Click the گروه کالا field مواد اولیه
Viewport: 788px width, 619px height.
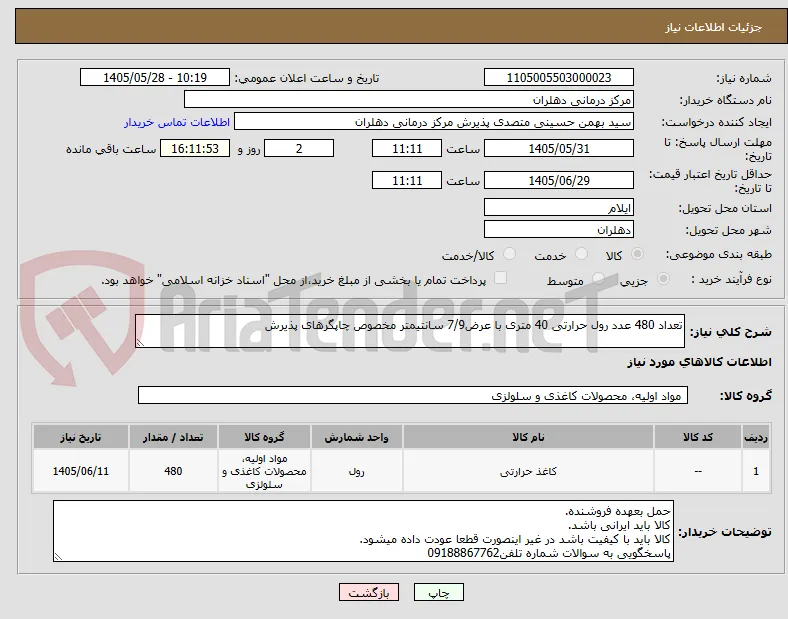click(x=413, y=395)
